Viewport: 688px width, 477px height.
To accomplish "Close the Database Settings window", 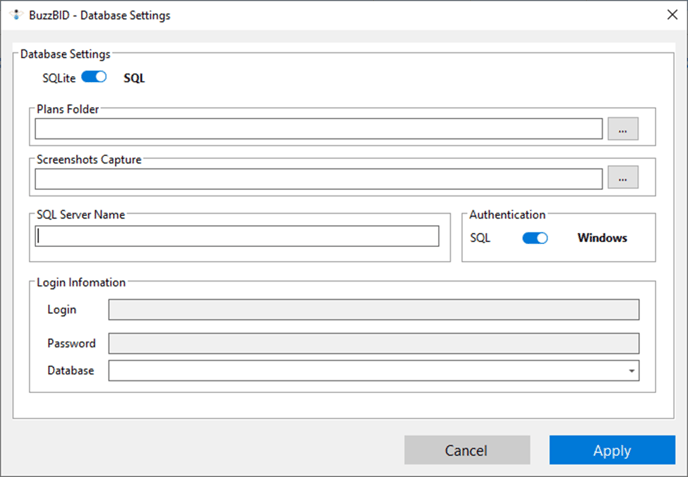I will pos(672,15).
